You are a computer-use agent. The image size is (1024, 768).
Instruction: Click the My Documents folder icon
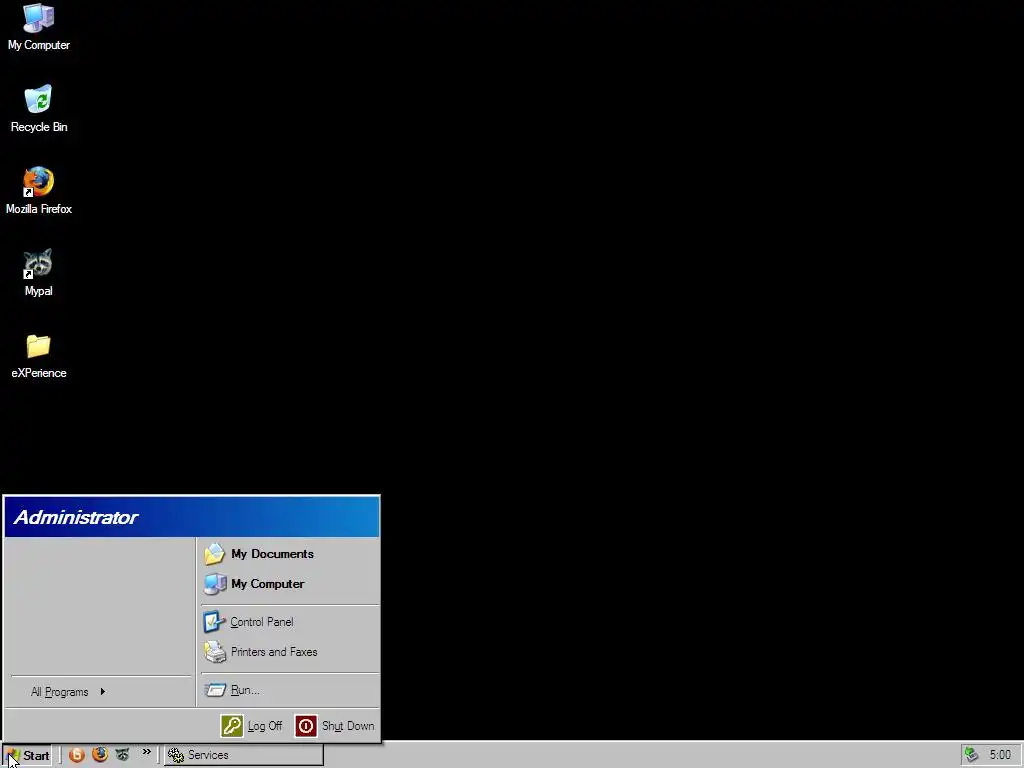pos(214,554)
